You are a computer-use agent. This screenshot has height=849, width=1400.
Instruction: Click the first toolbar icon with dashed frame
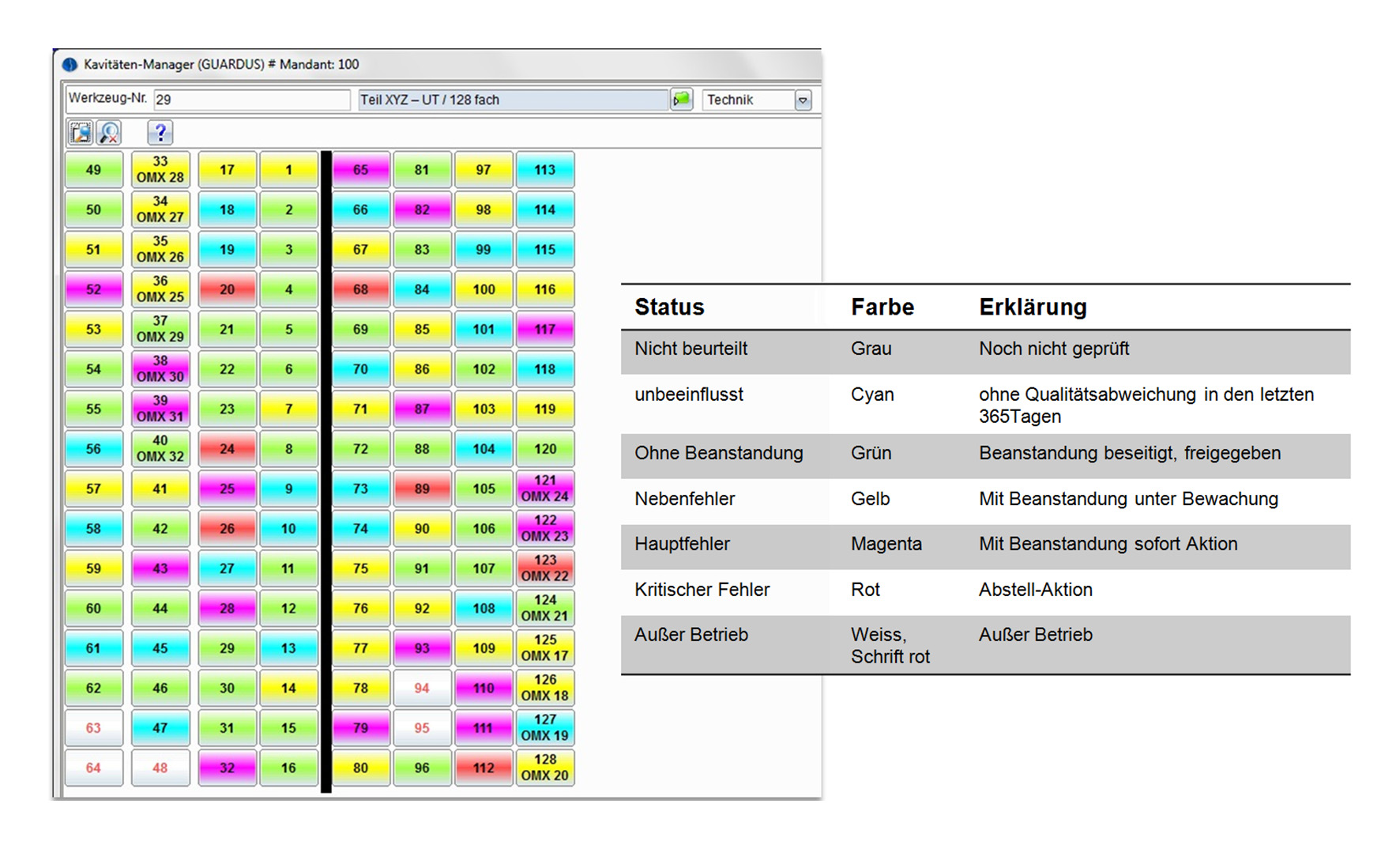pyautogui.click(x=81, y=133)
